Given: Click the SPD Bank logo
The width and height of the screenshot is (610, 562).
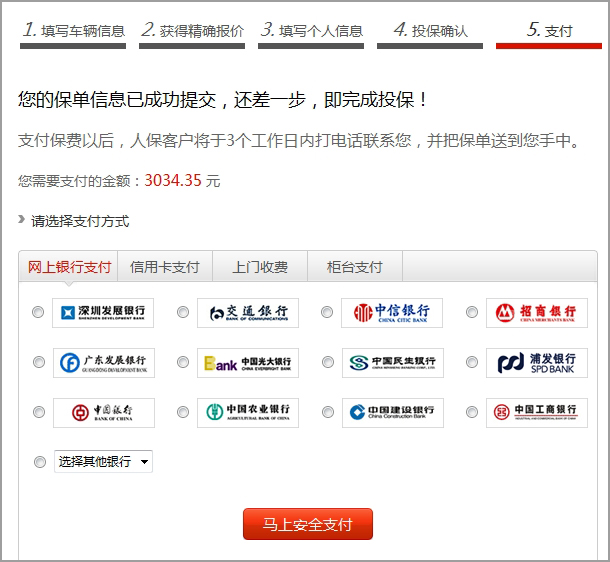Looking at the screenshot, I should coord(537,363).
